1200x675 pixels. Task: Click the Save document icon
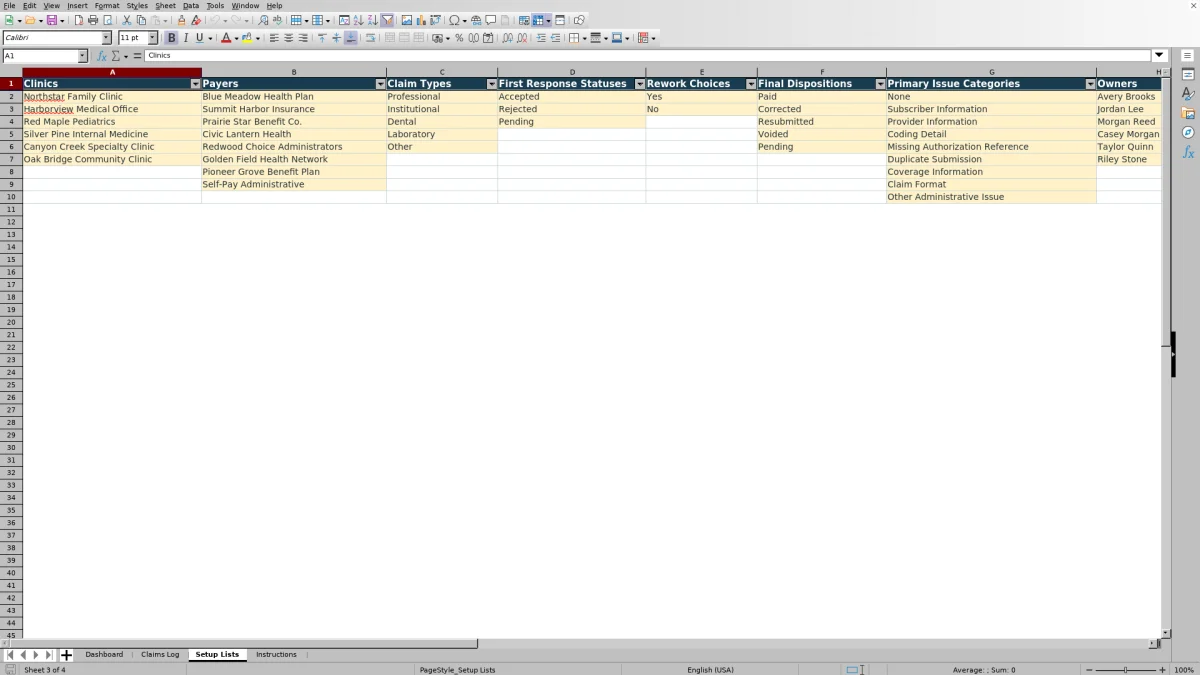coord(51,20)
